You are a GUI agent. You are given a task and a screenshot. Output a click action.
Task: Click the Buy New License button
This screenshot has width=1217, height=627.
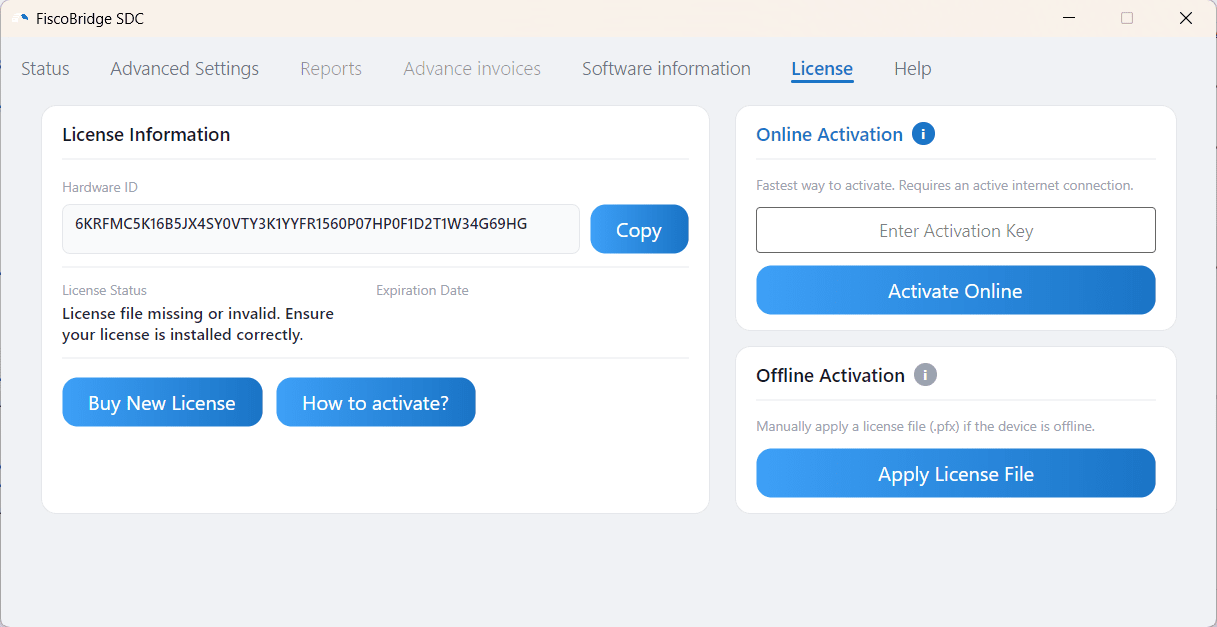162,402
